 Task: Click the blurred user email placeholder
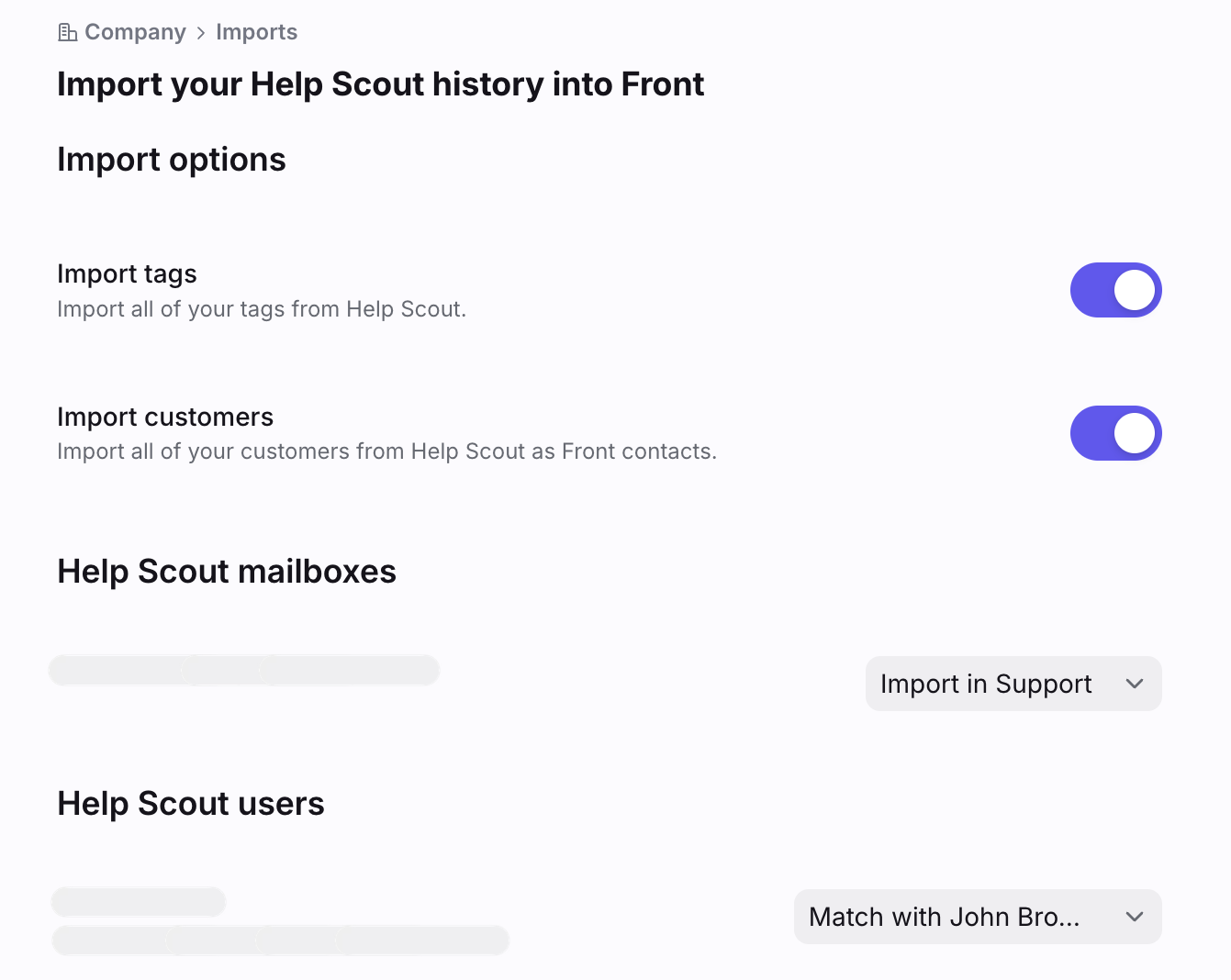(x=280, y=940)
